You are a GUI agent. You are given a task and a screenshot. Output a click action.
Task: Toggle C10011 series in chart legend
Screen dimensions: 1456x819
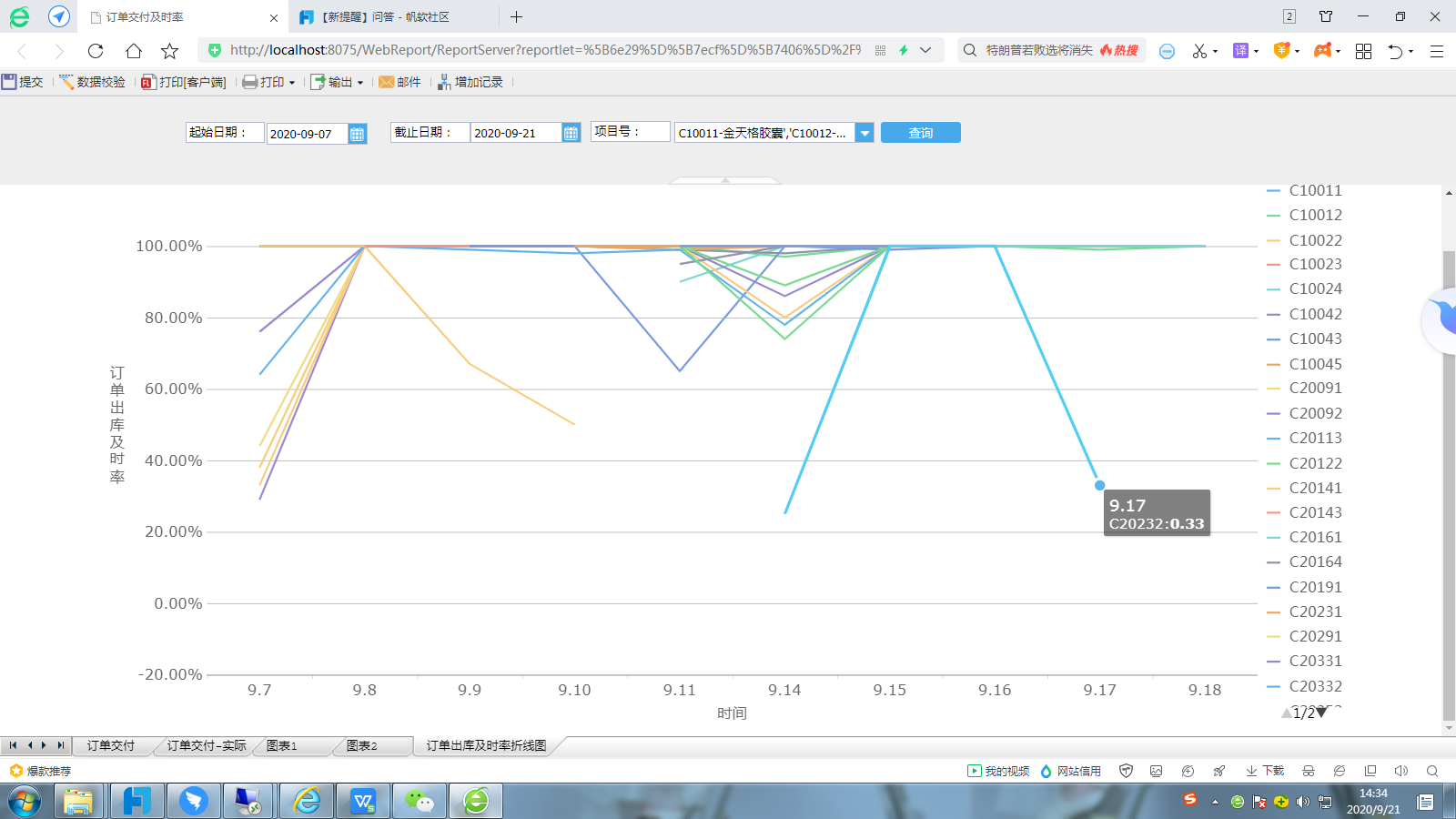point(1305,190)
